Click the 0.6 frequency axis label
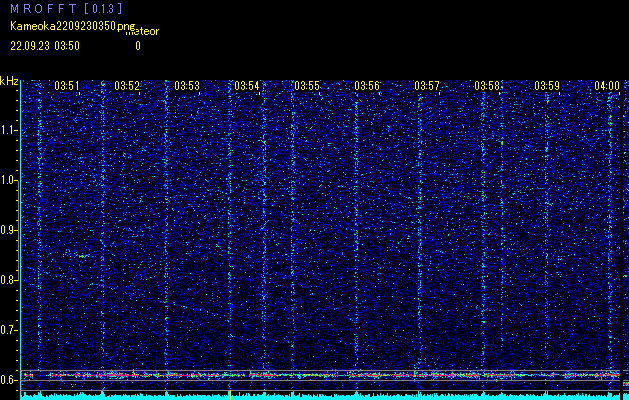Screen dimensions: 629x400 point(9,380)
